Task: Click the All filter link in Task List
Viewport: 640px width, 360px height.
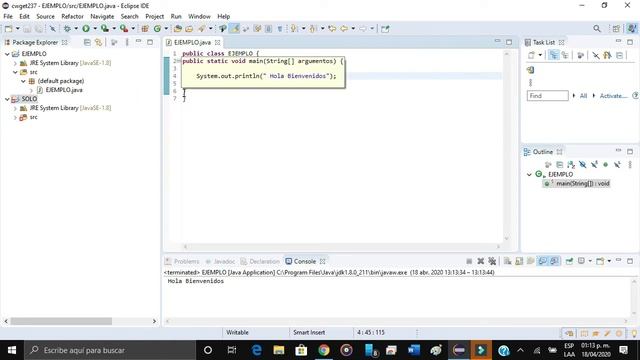Action: [x=583, y=96]
